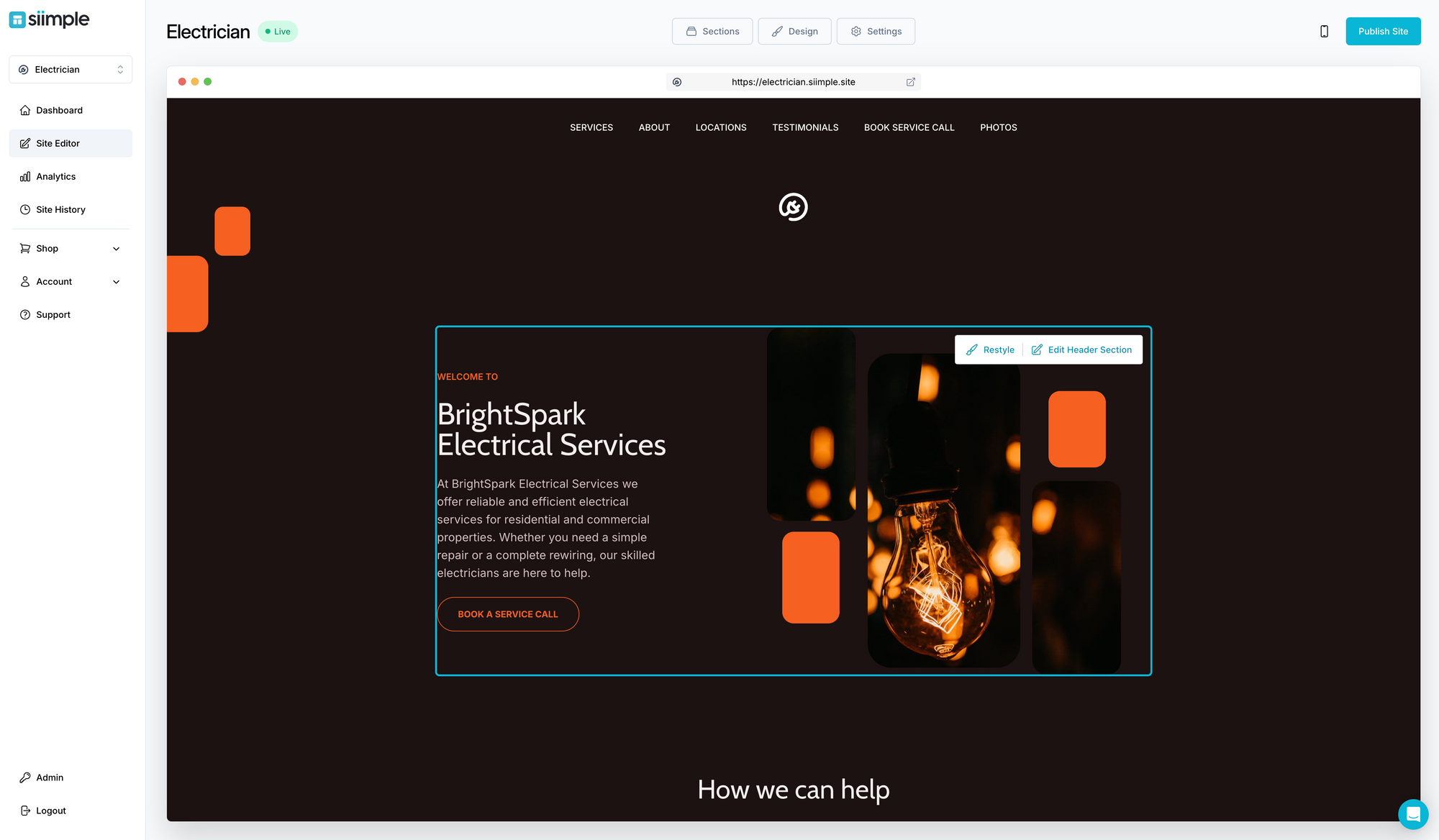Toggle the Live status indicator

(x=278, y=31)
